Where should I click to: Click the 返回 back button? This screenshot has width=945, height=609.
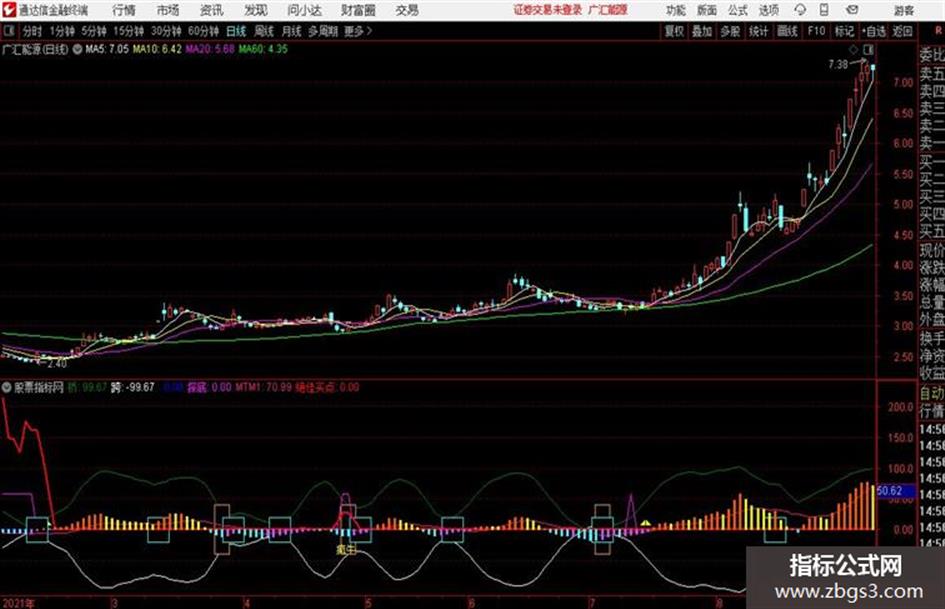[902, 31]
